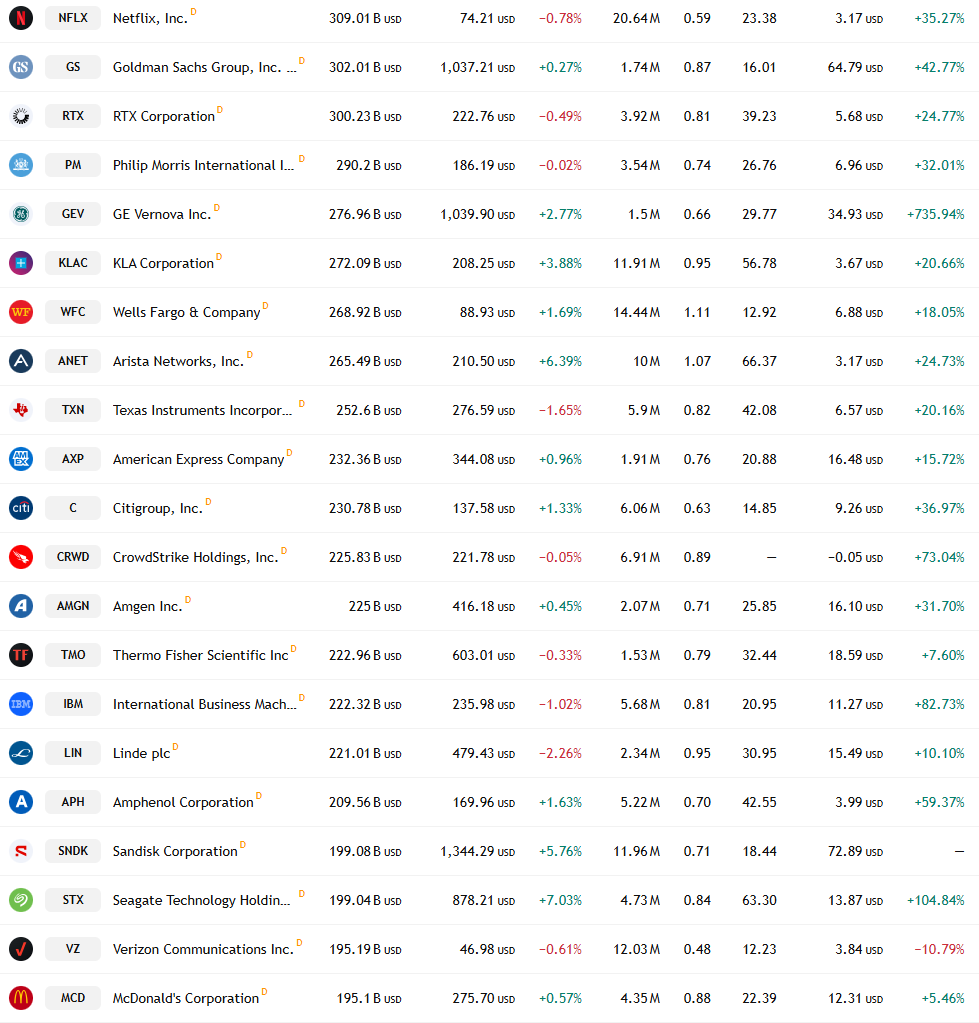Open Thermo Fisher Scientific Inc link
Screen dimensions: 979x1023
pos(201,655)
